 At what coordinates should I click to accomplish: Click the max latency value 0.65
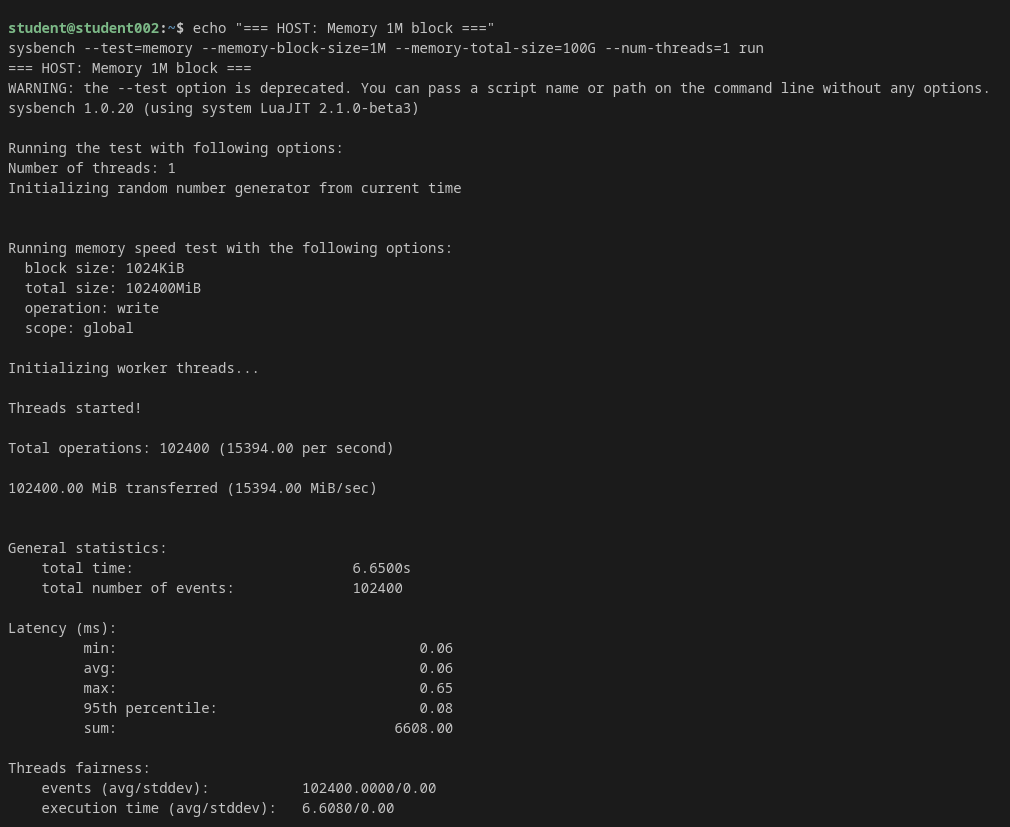(436, 688)
